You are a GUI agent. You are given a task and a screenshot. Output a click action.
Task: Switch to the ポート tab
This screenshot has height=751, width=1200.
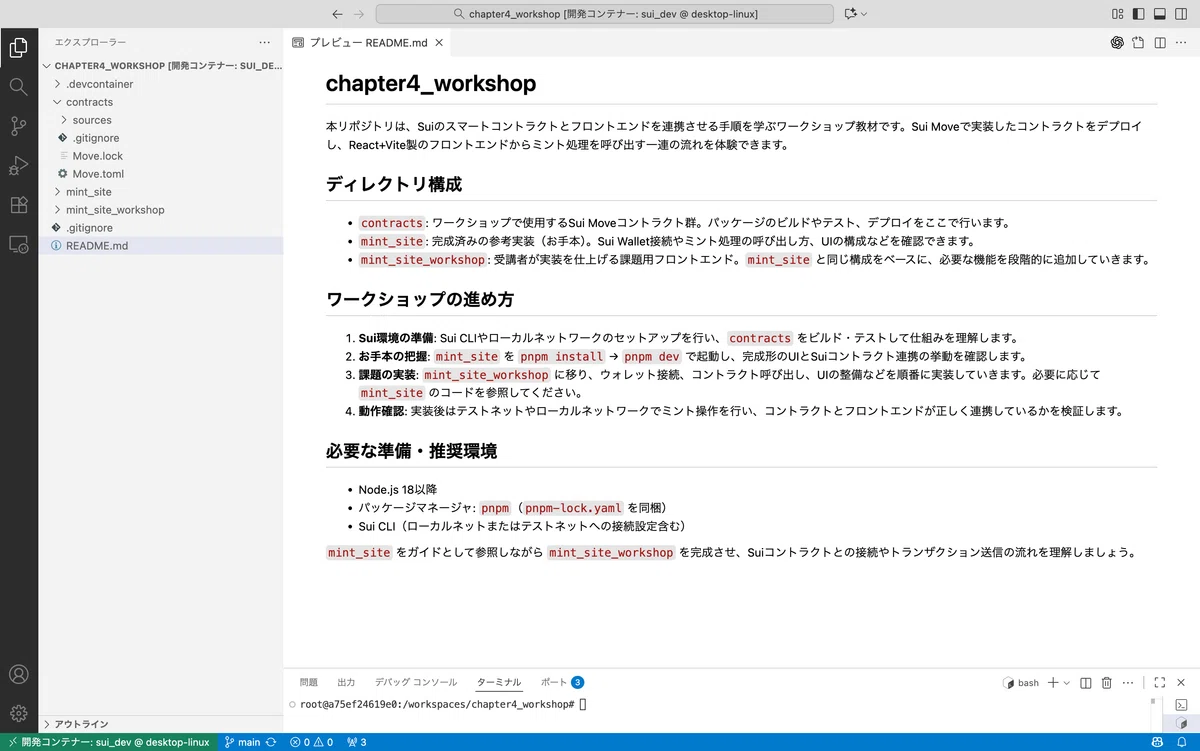click(x=562, y=683)
